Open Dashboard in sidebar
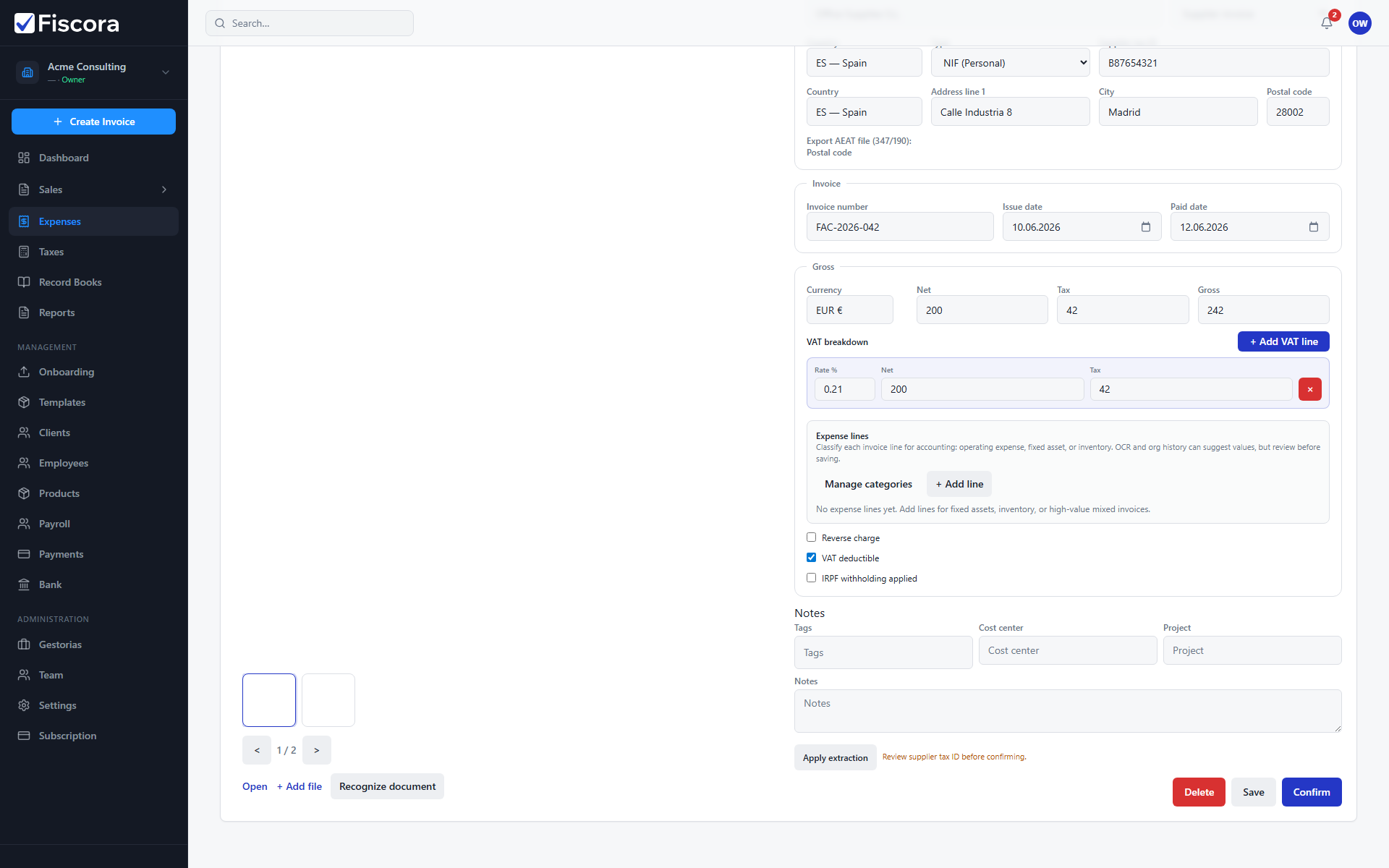 click(94, 158)
